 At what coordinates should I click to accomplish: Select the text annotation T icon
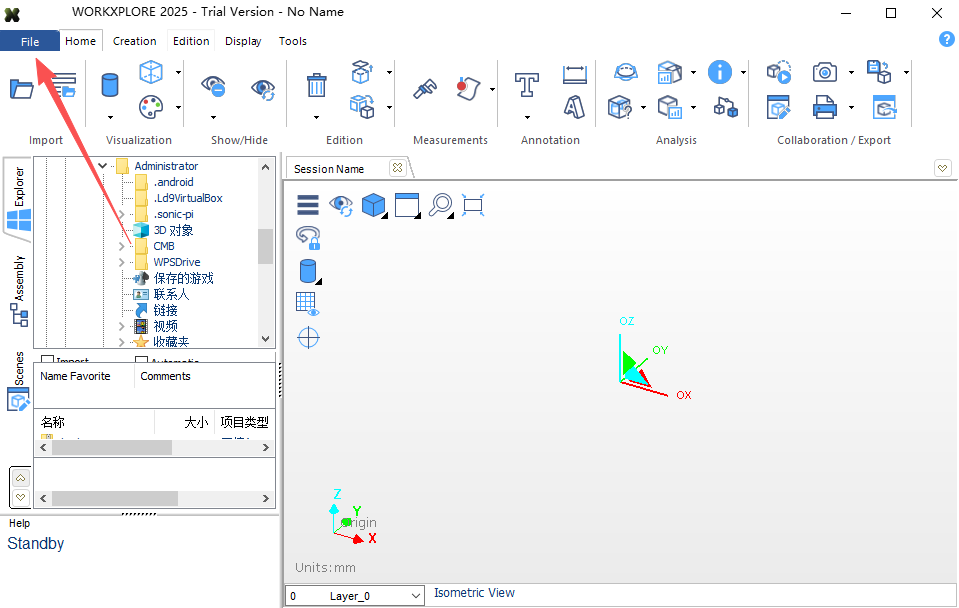[x=527, y=85]
